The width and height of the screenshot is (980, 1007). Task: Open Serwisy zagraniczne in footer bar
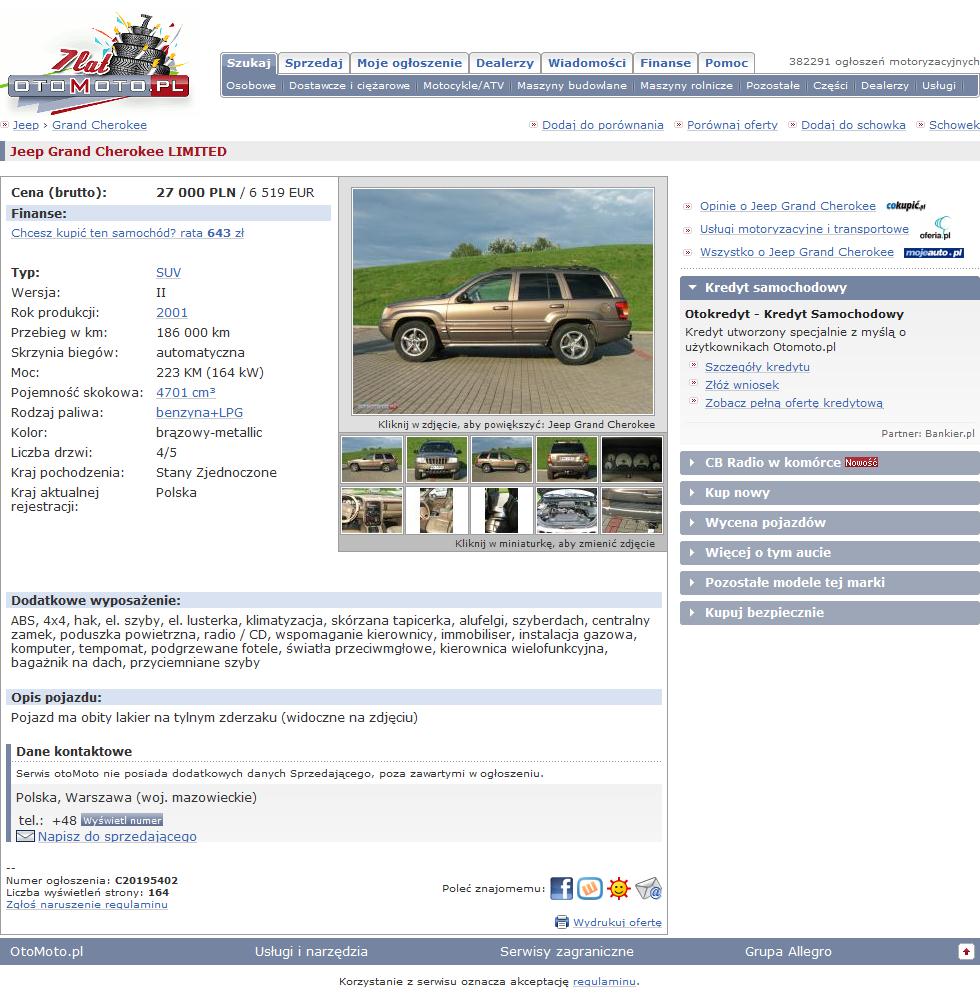click(x=566, y=951)
